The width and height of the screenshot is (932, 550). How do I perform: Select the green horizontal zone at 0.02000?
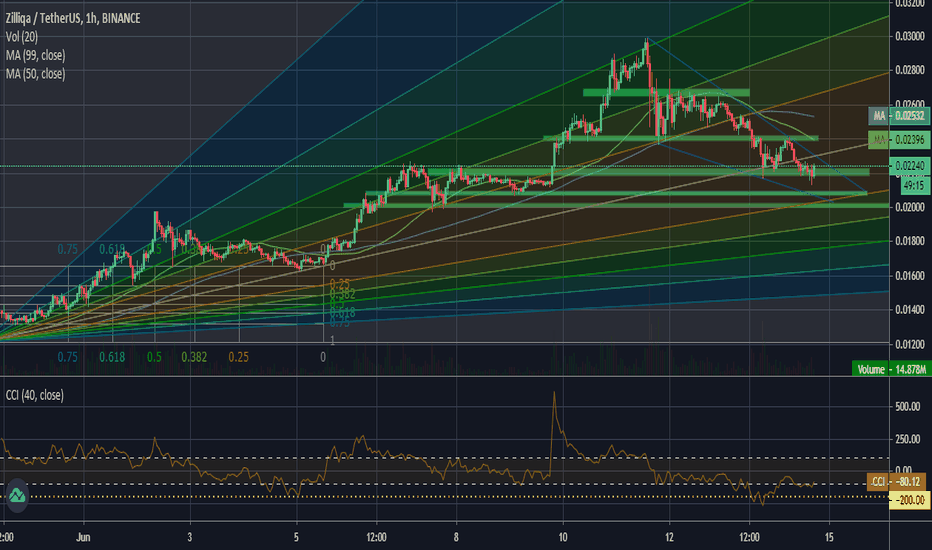[616, 206]
